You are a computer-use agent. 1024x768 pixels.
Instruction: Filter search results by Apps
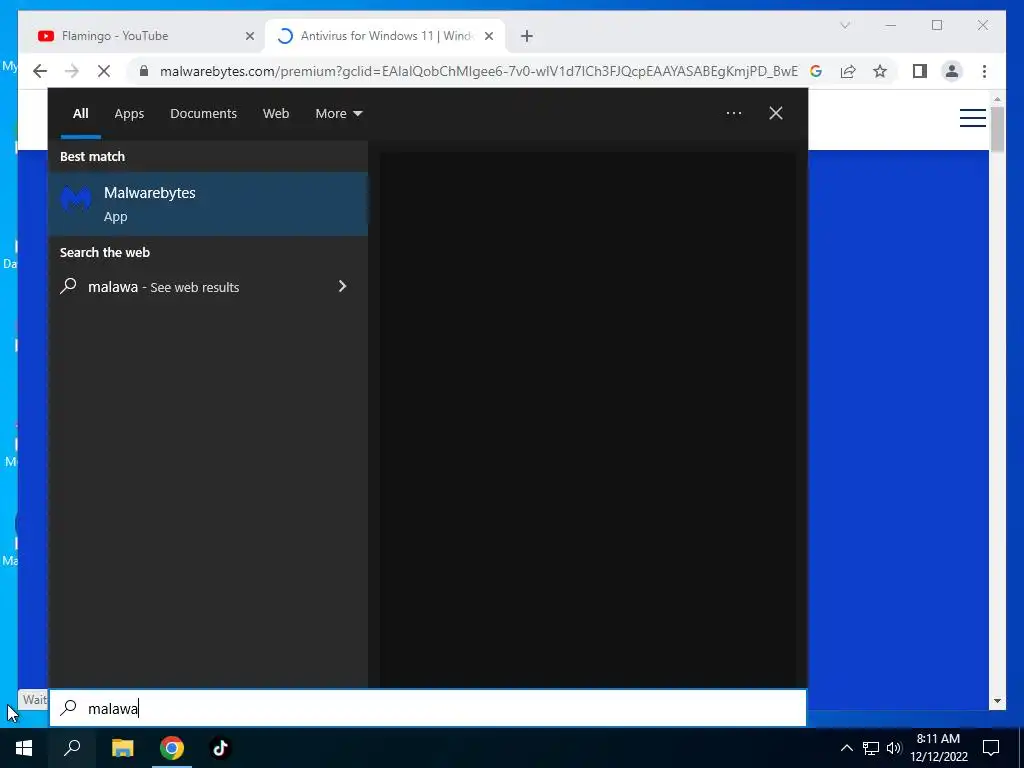129,114
